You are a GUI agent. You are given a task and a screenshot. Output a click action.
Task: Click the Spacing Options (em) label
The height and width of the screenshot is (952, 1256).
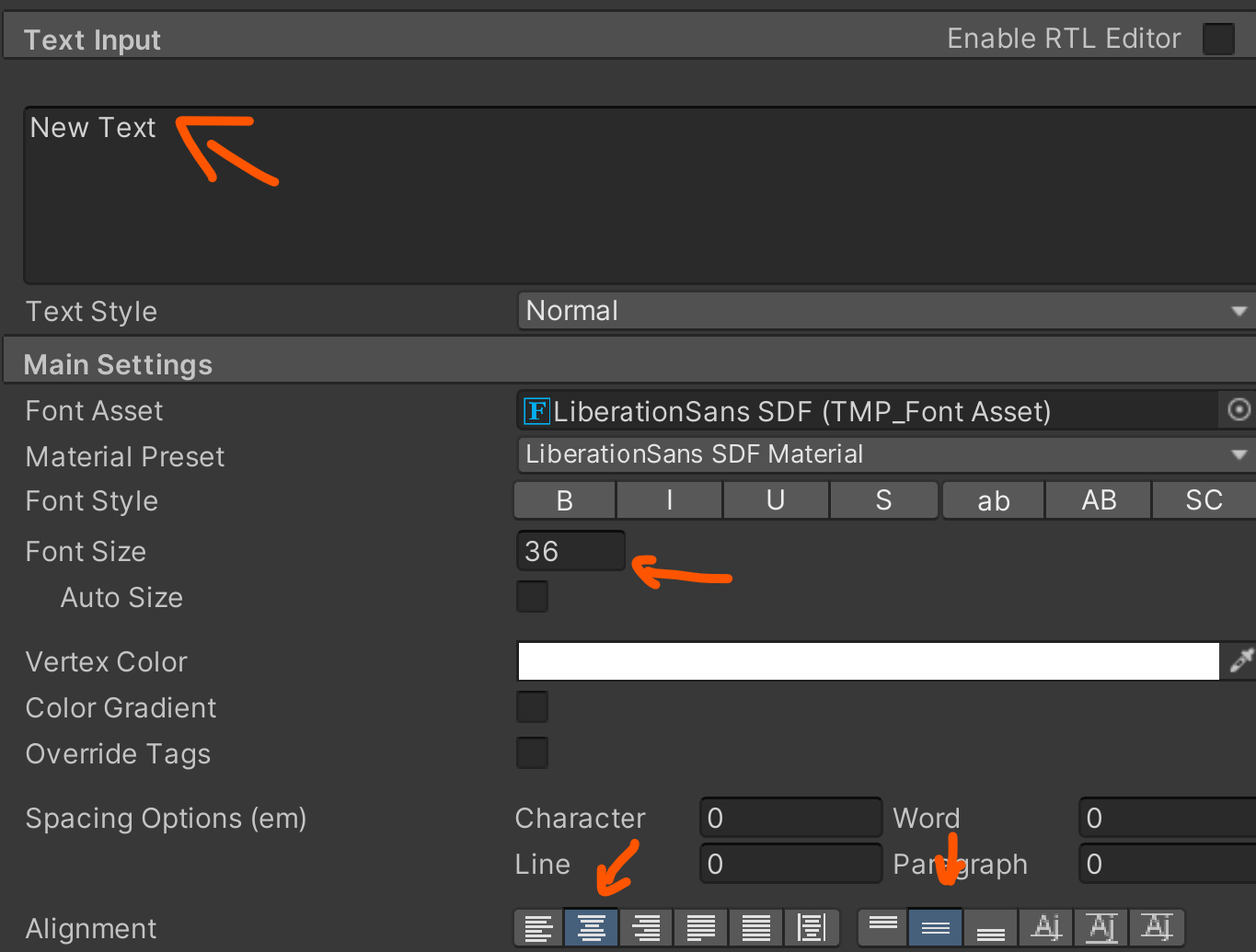(x=166, y=819)
